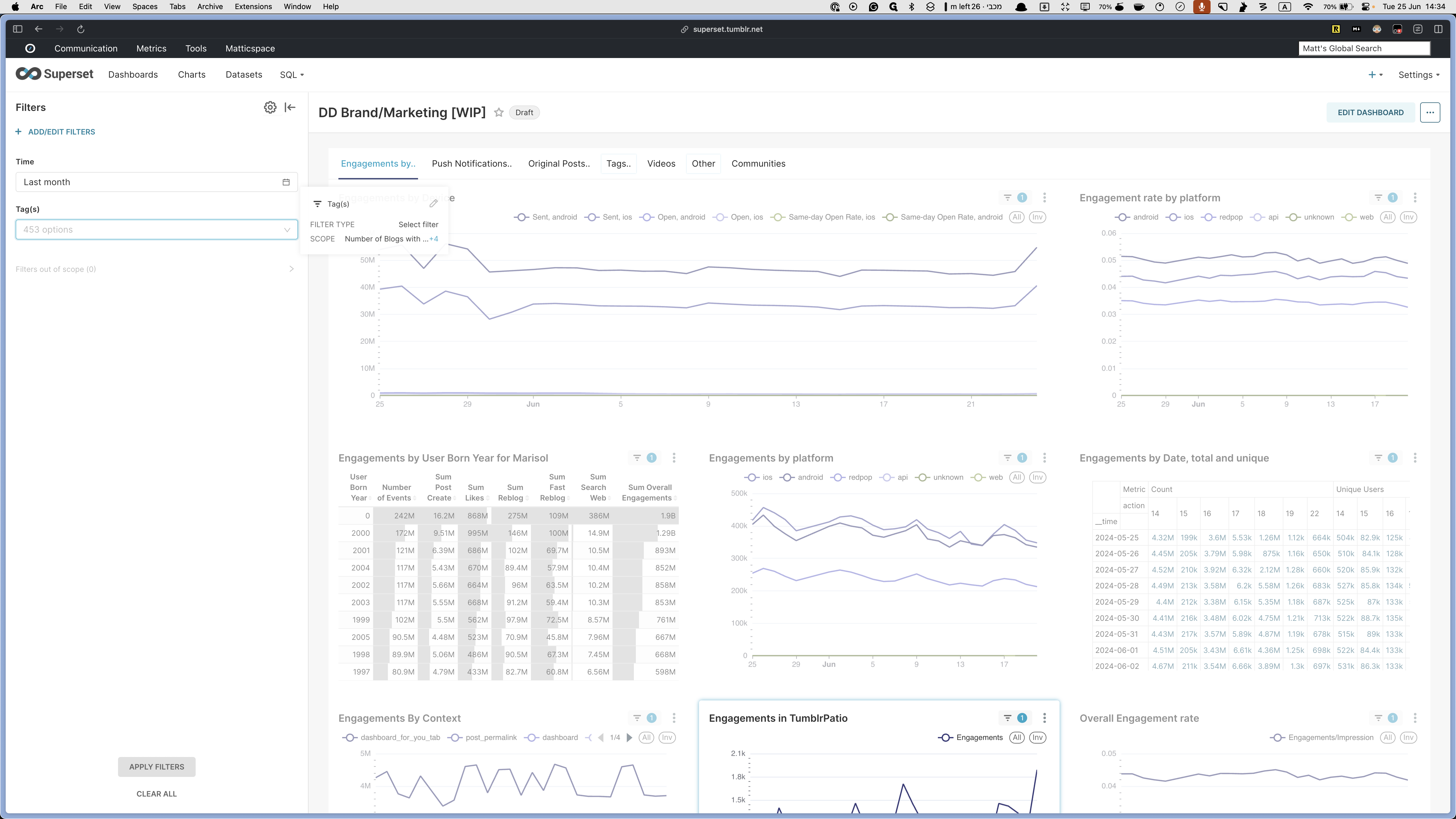1456x819 pixels.
Task: Open Dashboards in Superset navigation
Action: point(133,75)
